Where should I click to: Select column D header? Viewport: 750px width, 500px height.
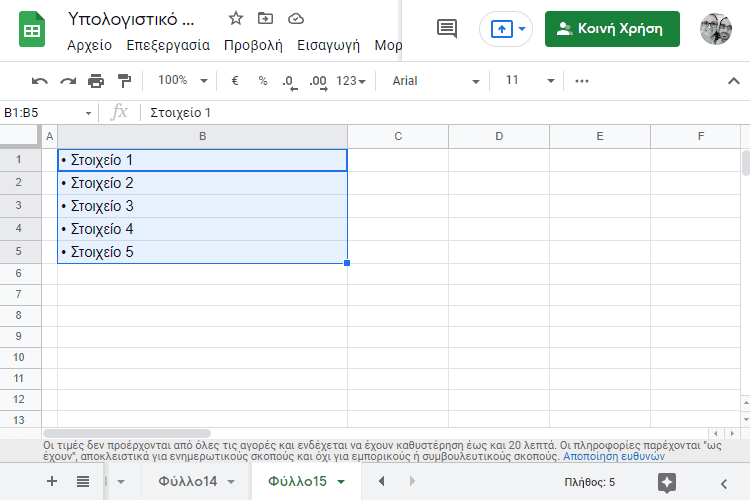point(499,136)
